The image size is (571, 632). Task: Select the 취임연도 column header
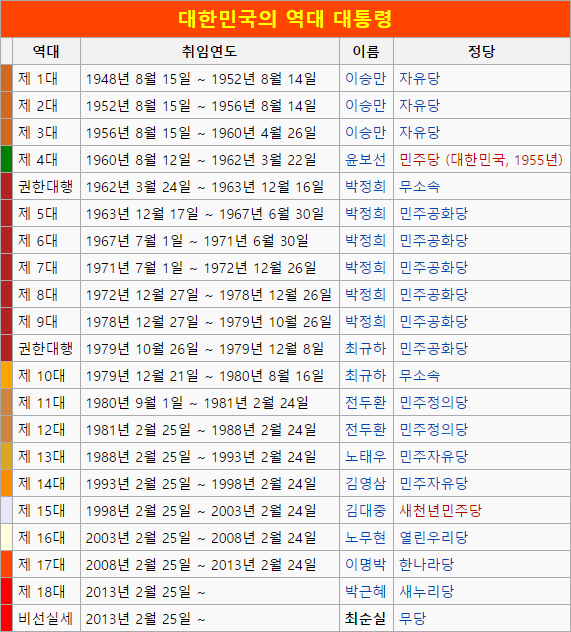click(210, 51)
